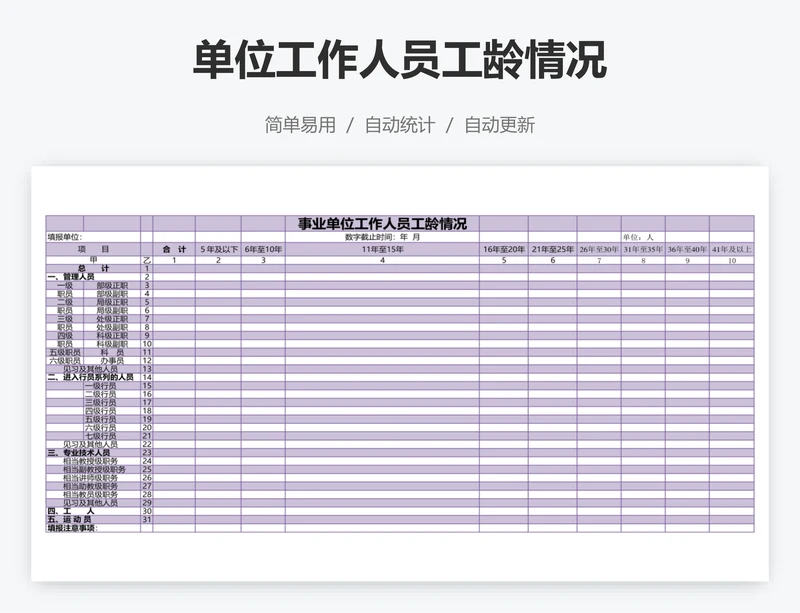Select the 16年至20年 column header
Image resolution: width=800 pixels, height=613 pixels.
[x=504, y=249]
